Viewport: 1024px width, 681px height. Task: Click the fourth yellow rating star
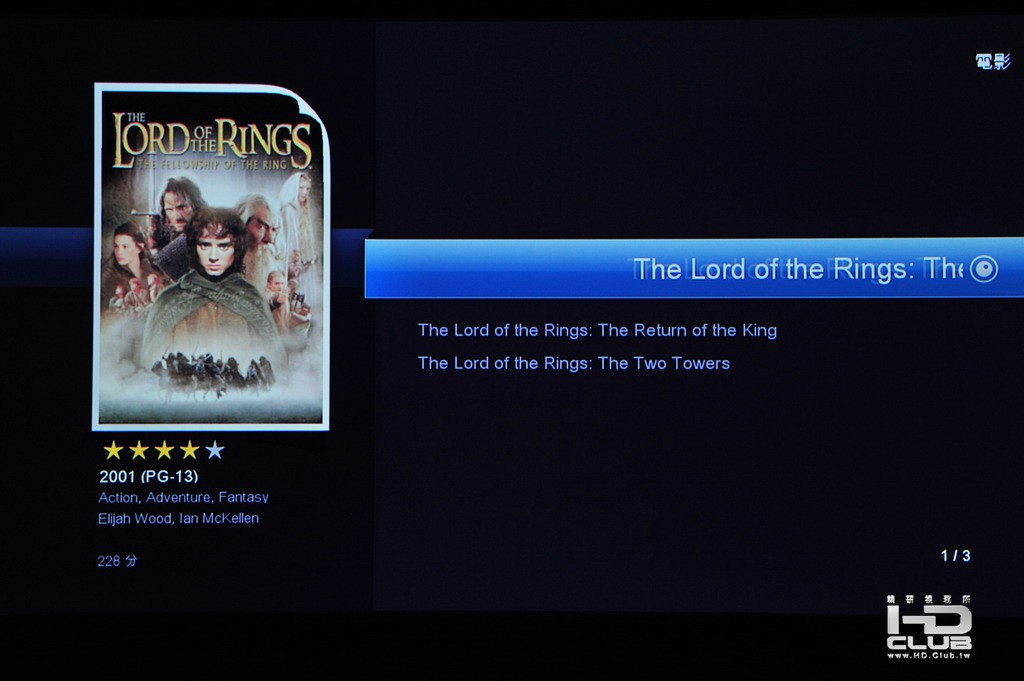point(189,450)
